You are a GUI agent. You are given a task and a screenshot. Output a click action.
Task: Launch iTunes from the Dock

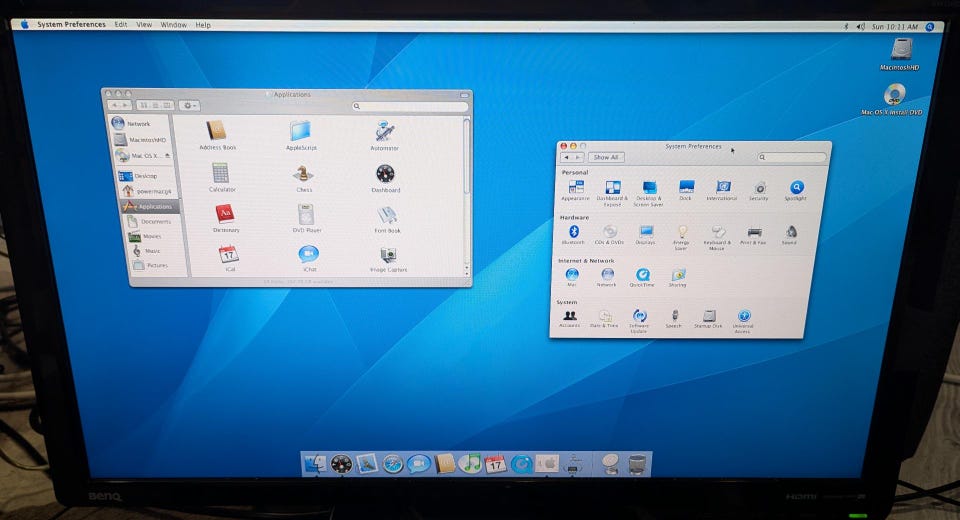click(470, 464)
